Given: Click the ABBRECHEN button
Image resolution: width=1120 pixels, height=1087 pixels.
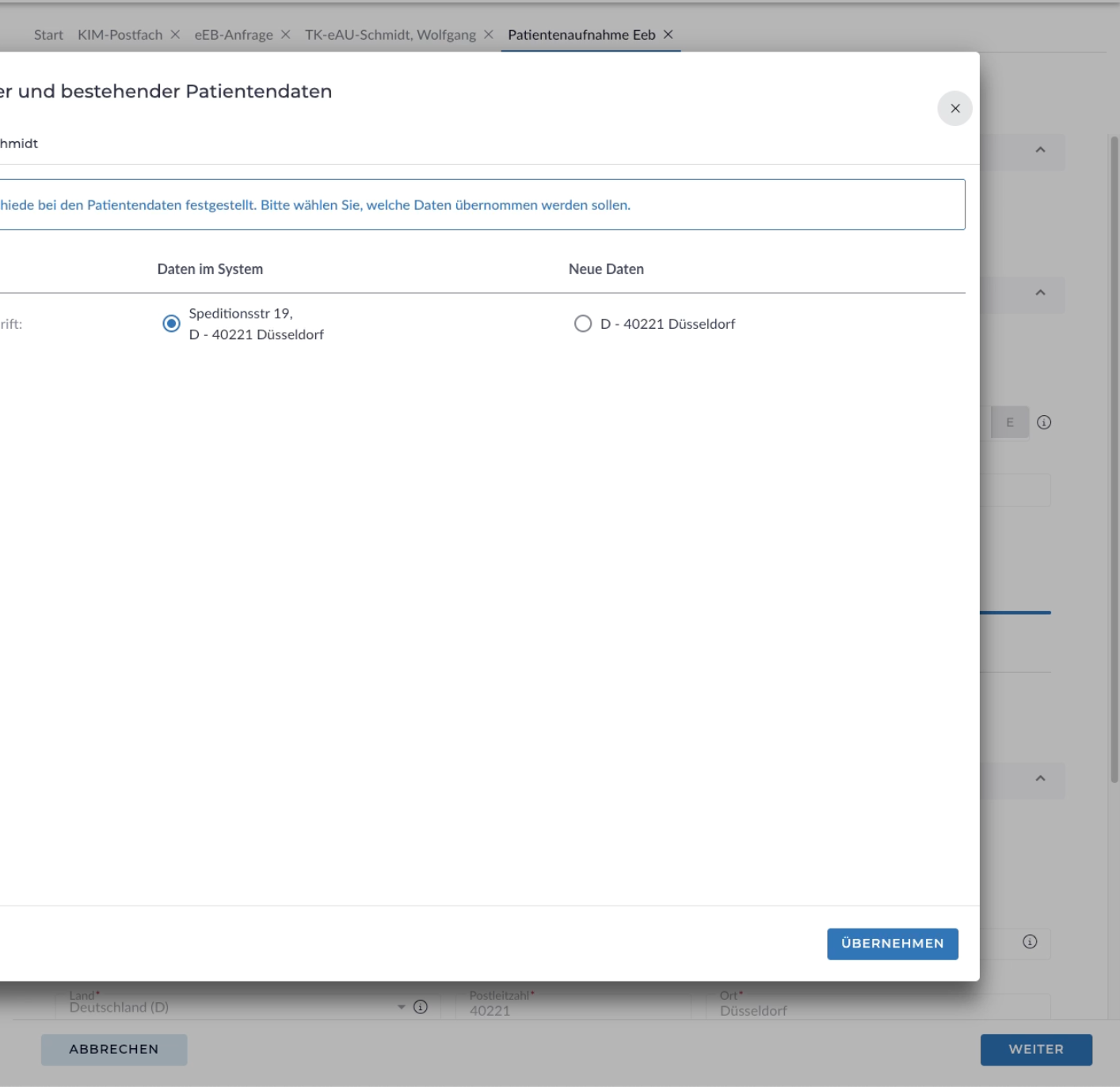Looking at the screenshot, I should click(114, 1049).
